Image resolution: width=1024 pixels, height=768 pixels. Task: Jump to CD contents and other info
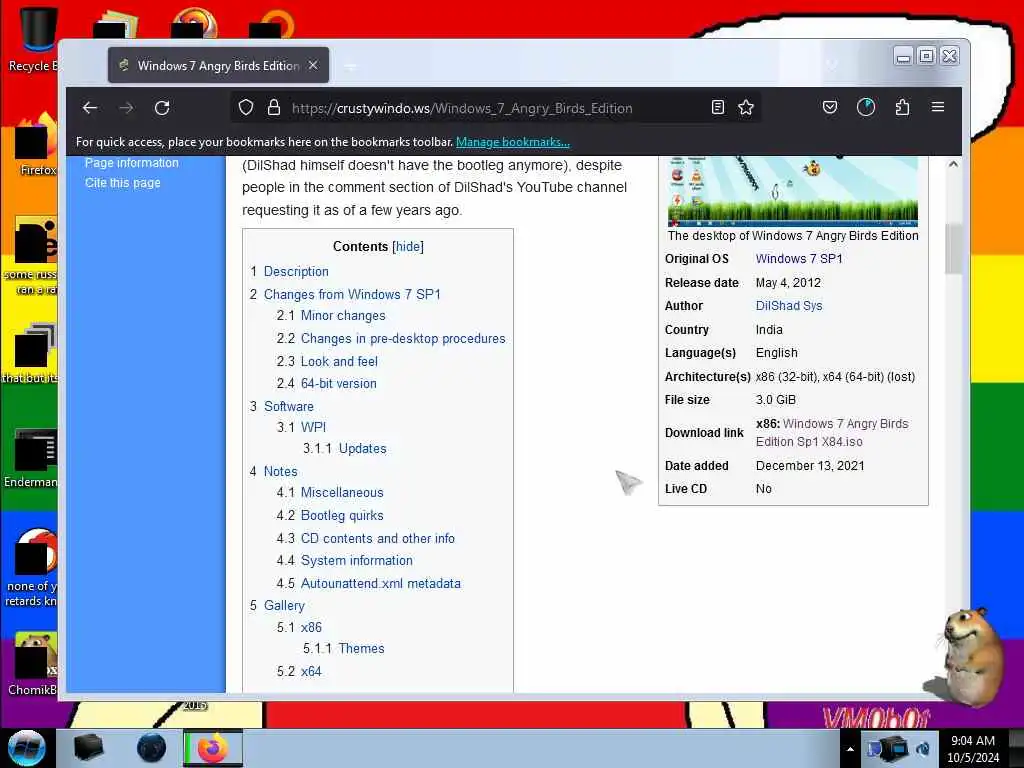pyautogui.click(x=377, y=538)
